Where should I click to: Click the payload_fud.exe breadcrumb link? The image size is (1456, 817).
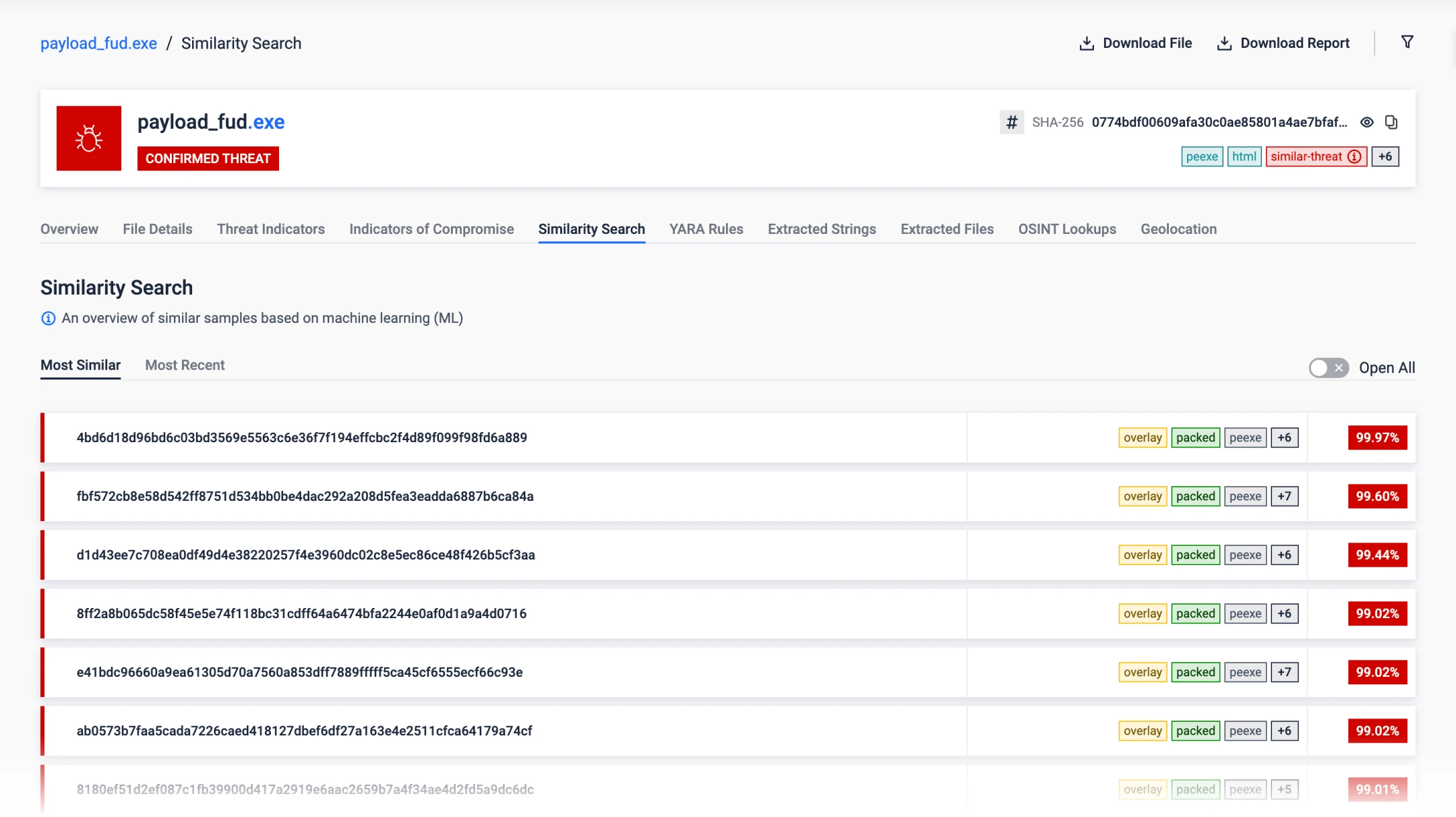(98, 44)
